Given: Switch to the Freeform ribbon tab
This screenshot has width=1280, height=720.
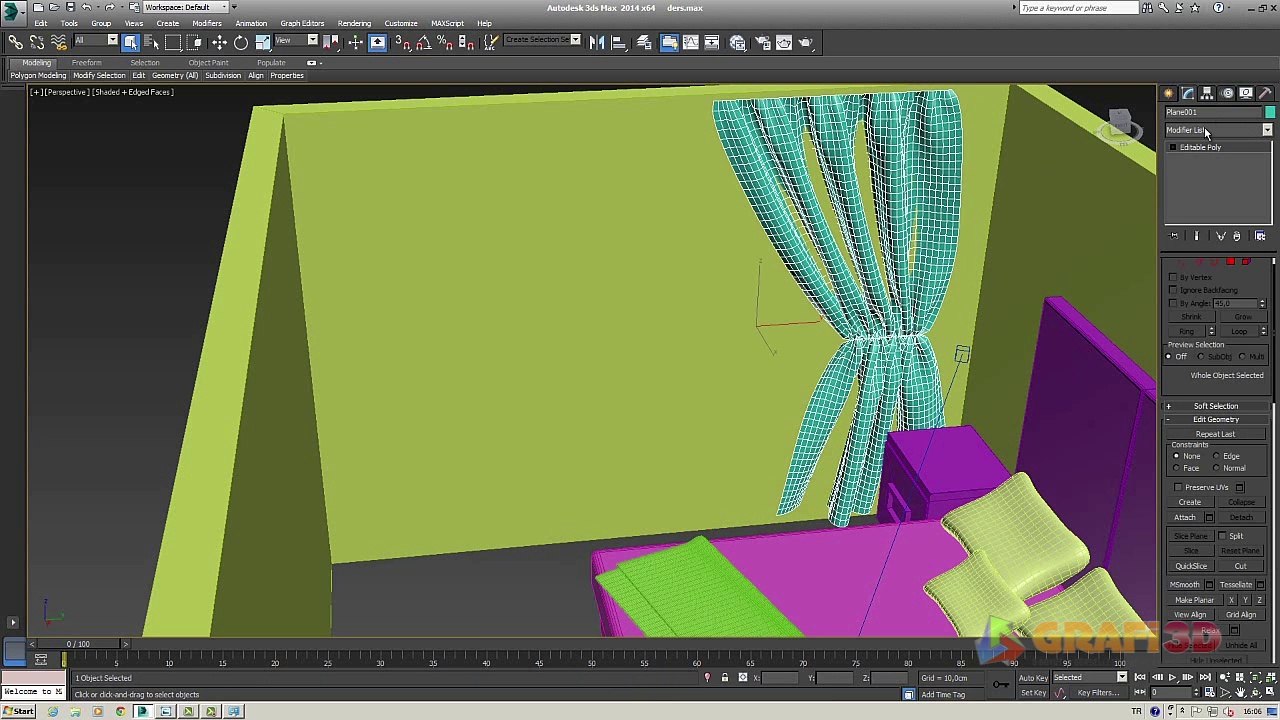Looking at the screenshot, I should click(87, 63).
